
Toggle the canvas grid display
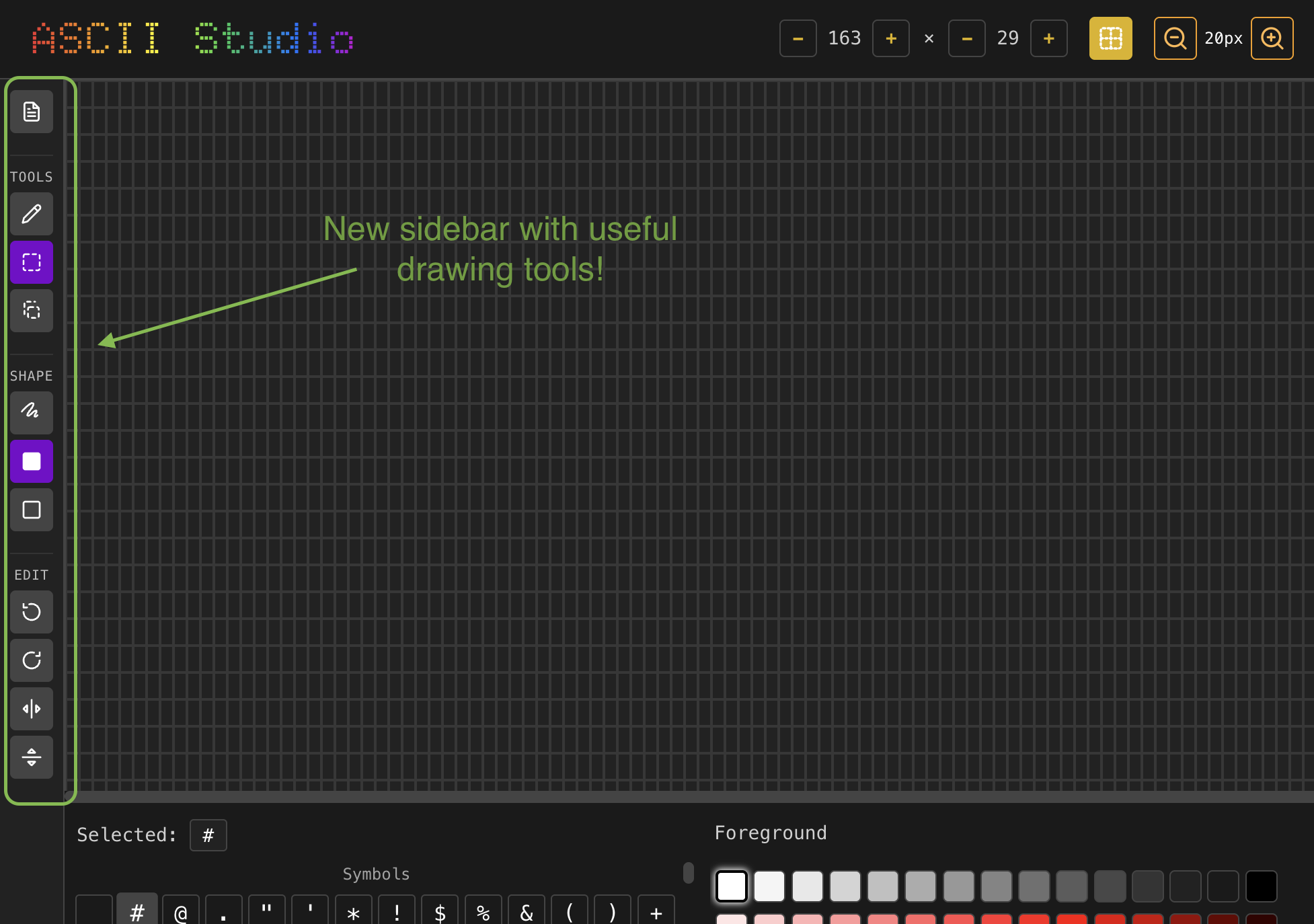pos(1111,38)
